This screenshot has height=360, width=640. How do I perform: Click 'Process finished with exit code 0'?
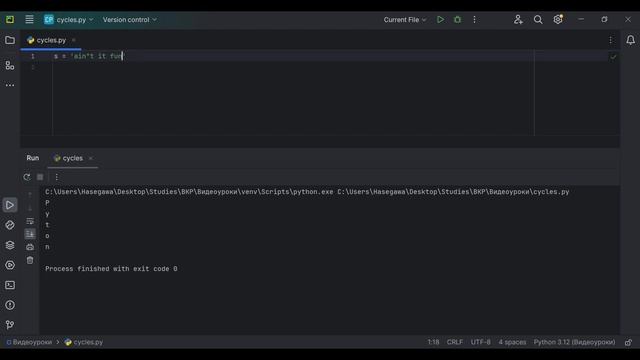(111, 269)
